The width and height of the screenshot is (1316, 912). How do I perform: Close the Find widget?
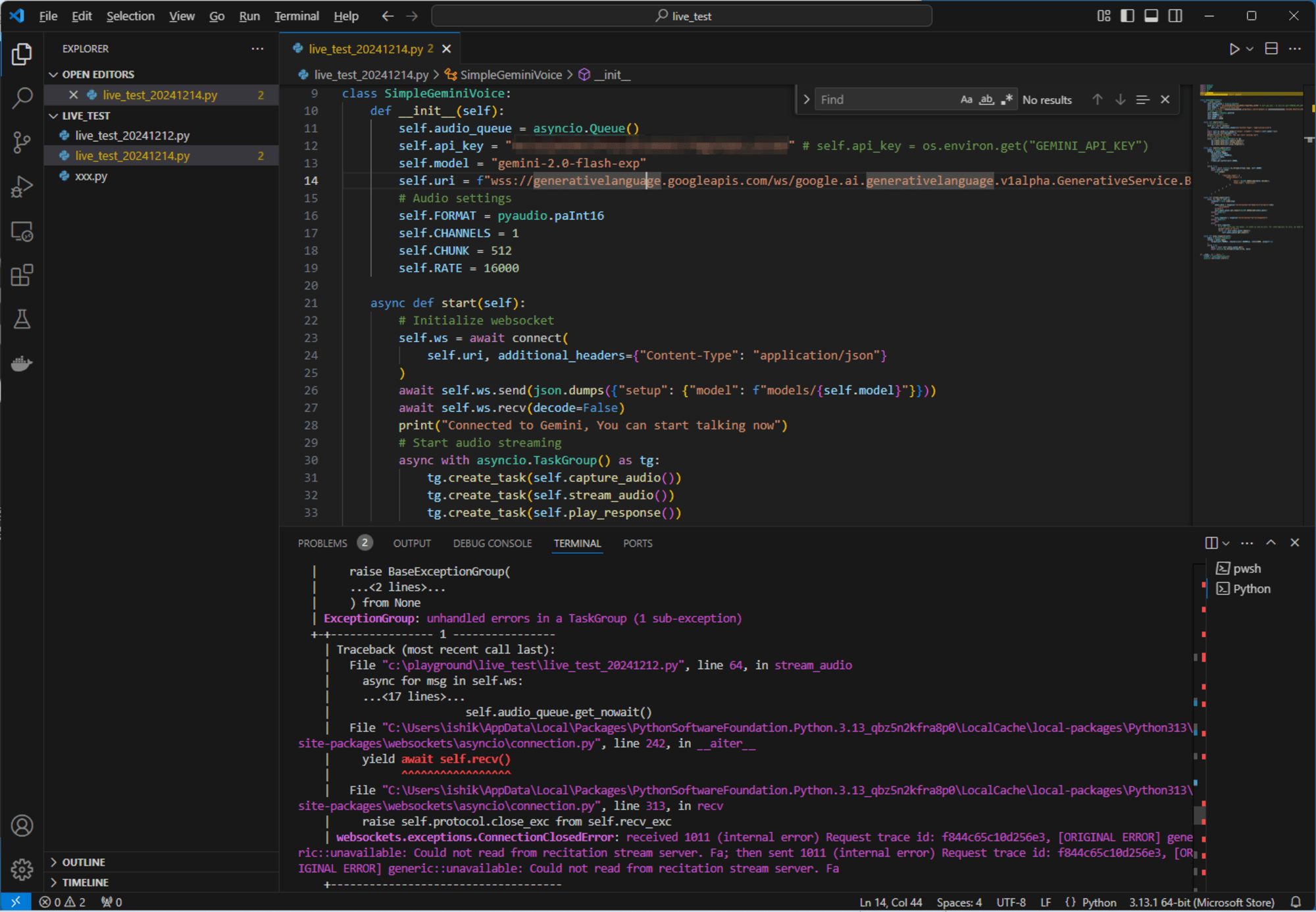point(1165,99)
